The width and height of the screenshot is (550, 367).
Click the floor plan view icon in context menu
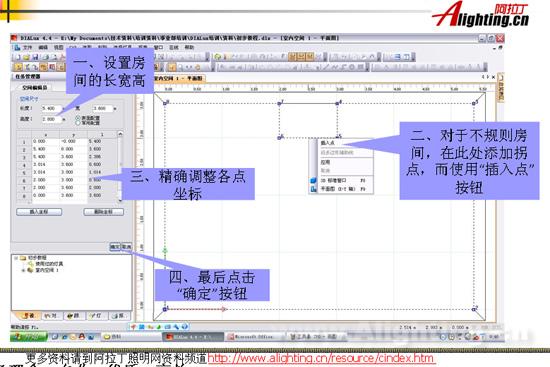(314, 189)
